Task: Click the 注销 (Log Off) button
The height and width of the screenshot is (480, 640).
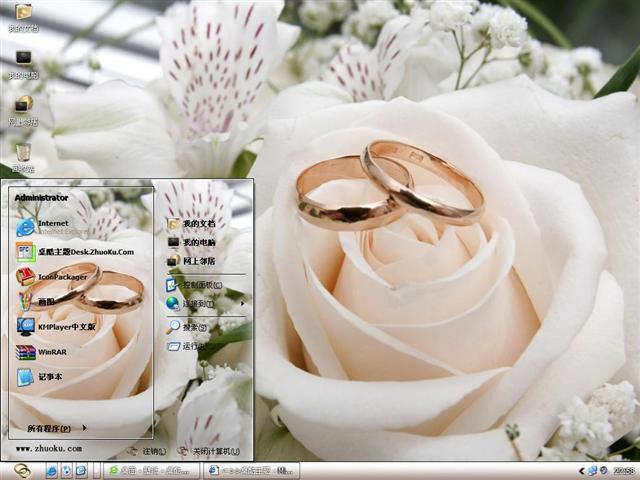Action: point(147,451)
